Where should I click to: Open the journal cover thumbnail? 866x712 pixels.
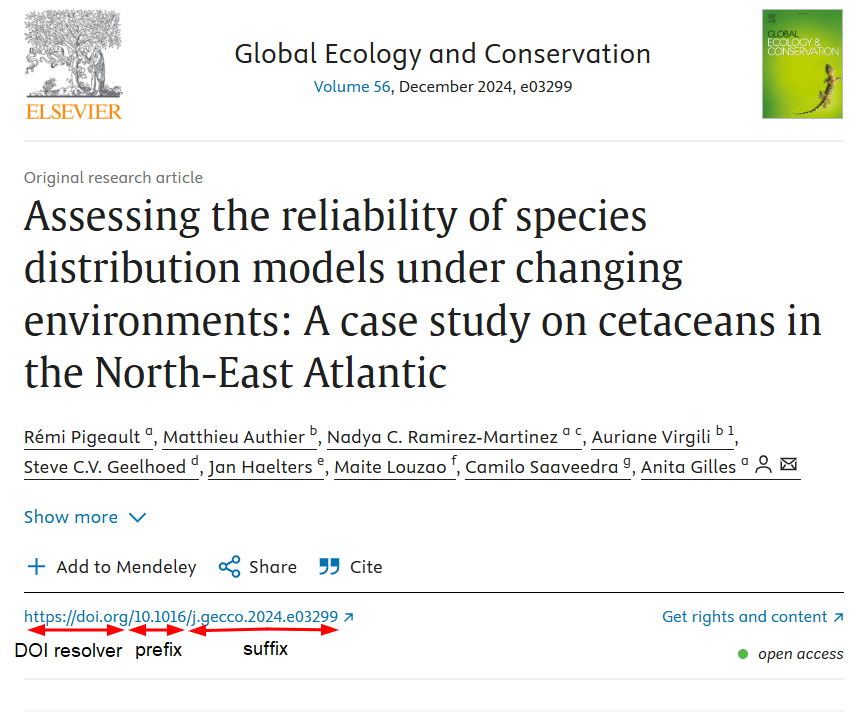[x=801, y=64]
